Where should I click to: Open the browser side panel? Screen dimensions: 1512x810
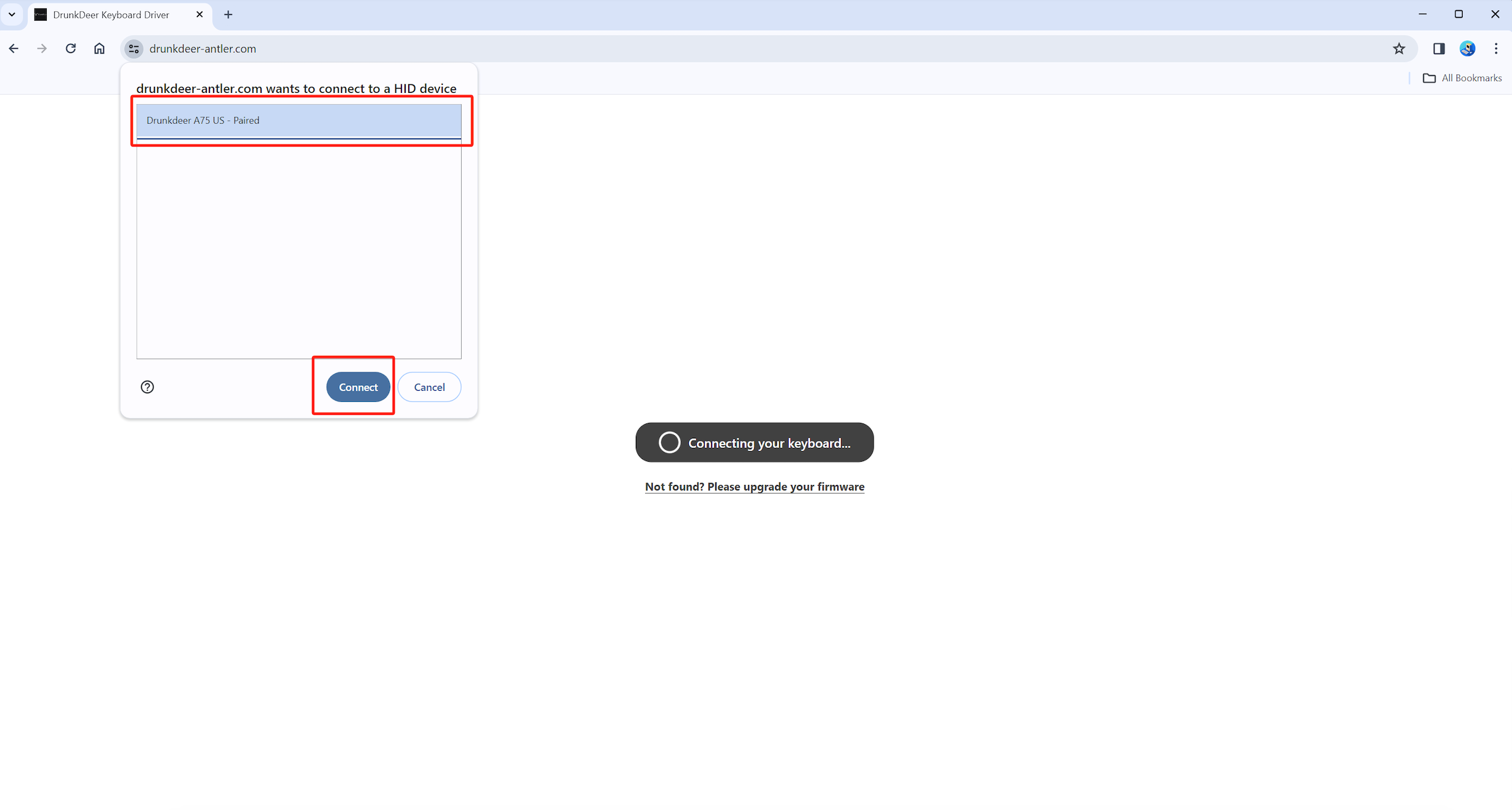click(x=1439, y=49)
